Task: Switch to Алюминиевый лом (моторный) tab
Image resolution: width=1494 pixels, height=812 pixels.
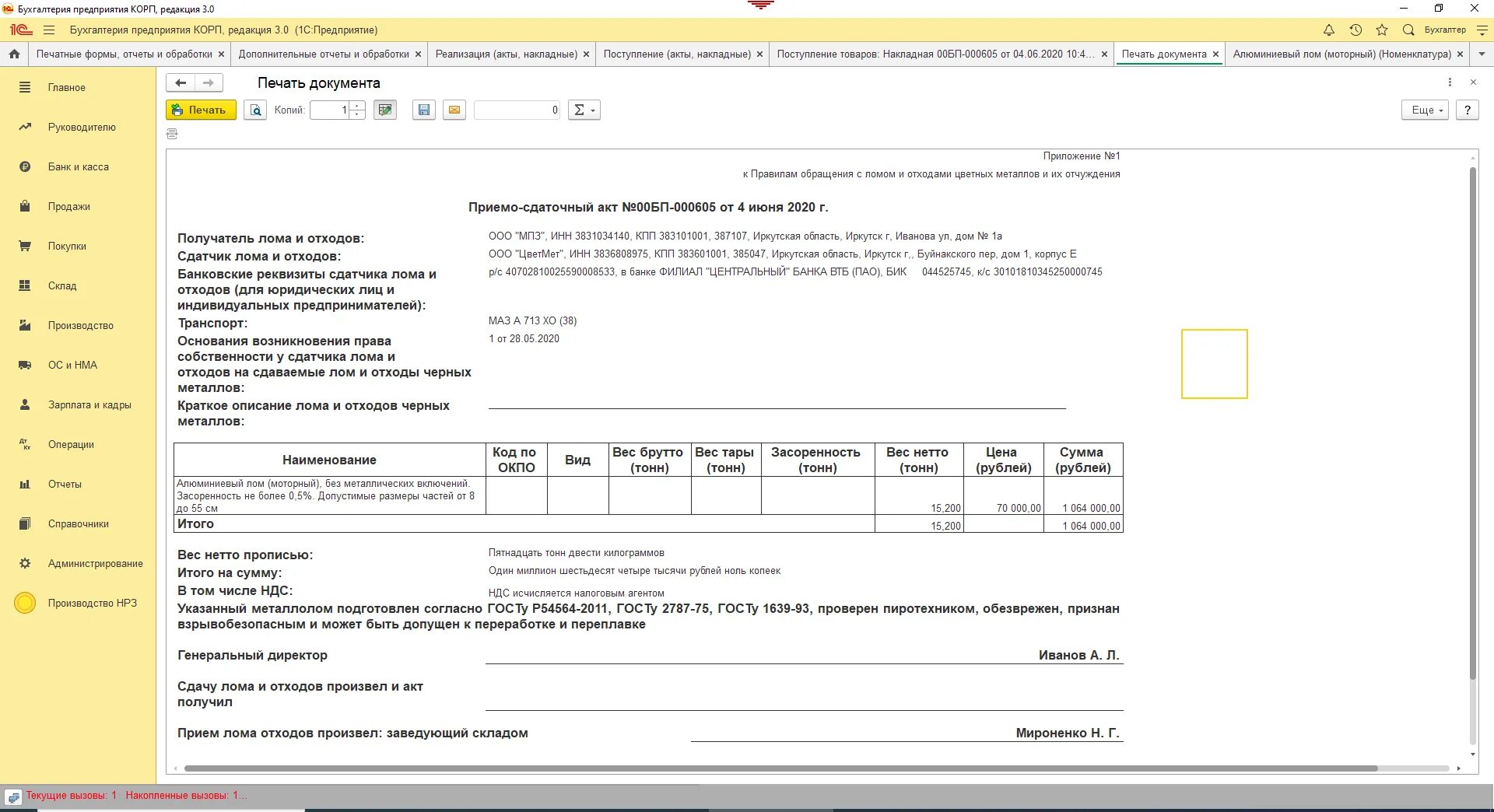Action: pos(1342,54)
